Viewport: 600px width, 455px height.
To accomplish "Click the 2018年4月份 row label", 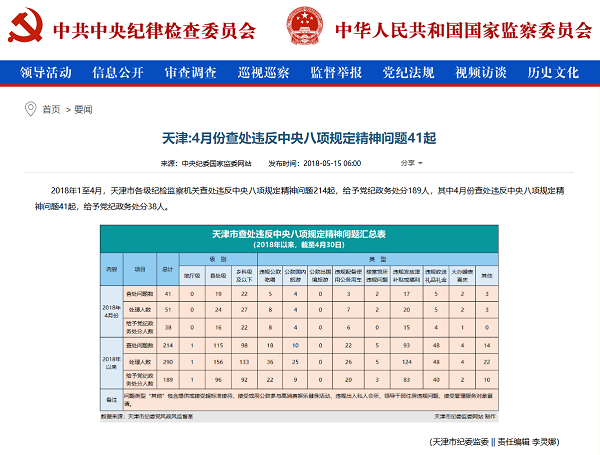I will [x=111, y=311].
